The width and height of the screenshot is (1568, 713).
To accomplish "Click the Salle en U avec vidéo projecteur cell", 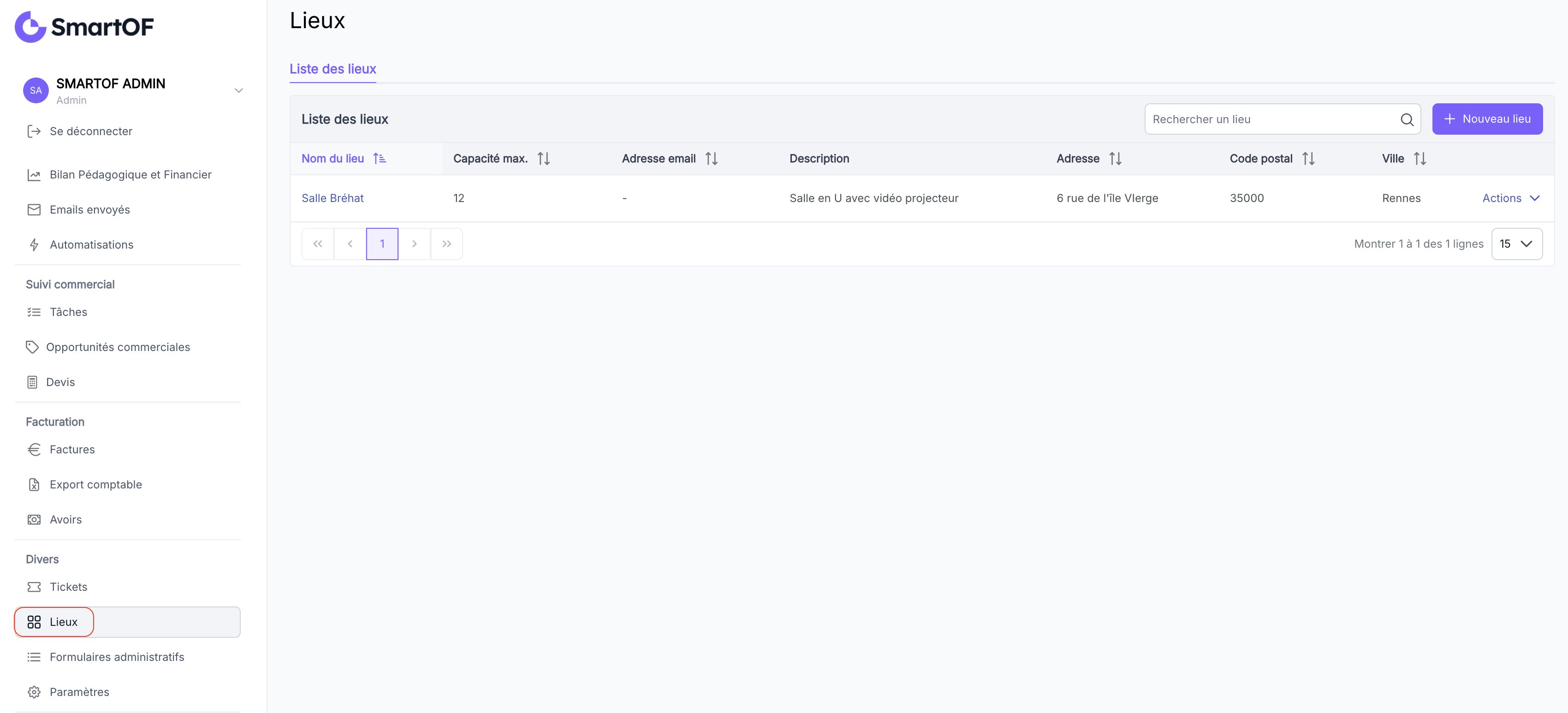I will pyautogui.click(x=874, y=198).
